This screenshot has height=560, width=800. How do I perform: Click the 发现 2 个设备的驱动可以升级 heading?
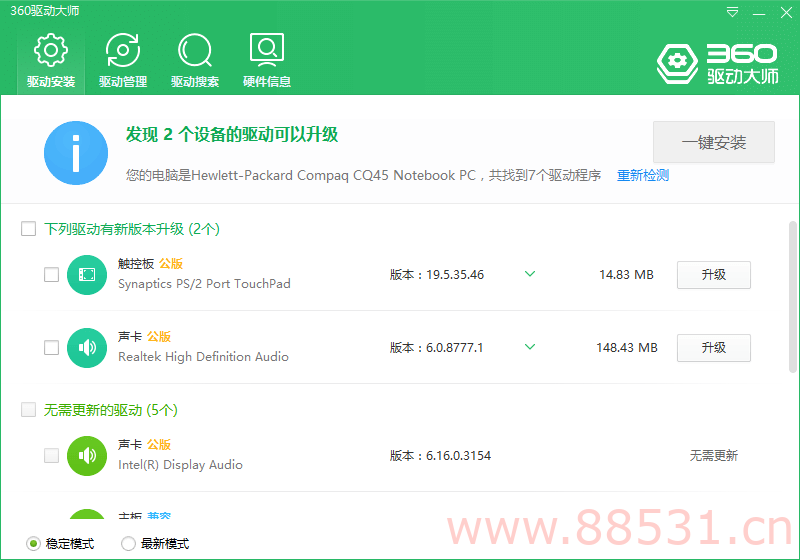232,135
